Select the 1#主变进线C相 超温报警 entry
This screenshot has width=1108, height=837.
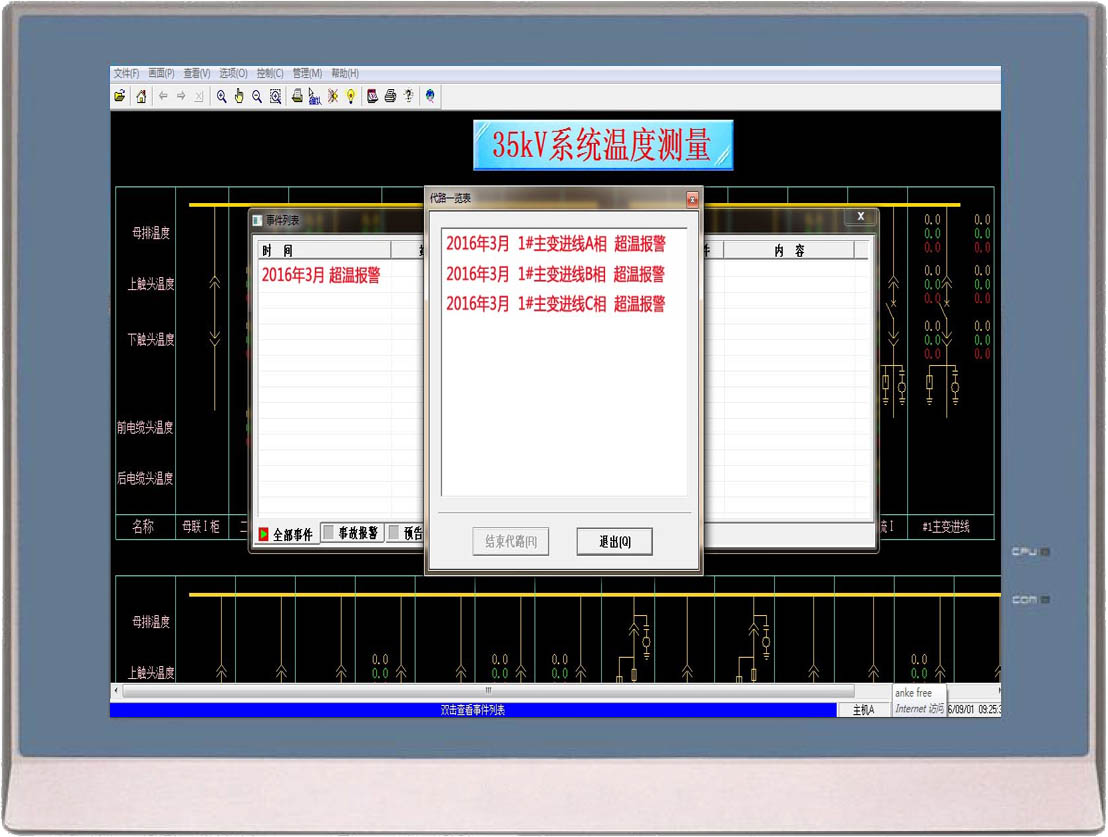pyautogui.click(x=556, y=304)
